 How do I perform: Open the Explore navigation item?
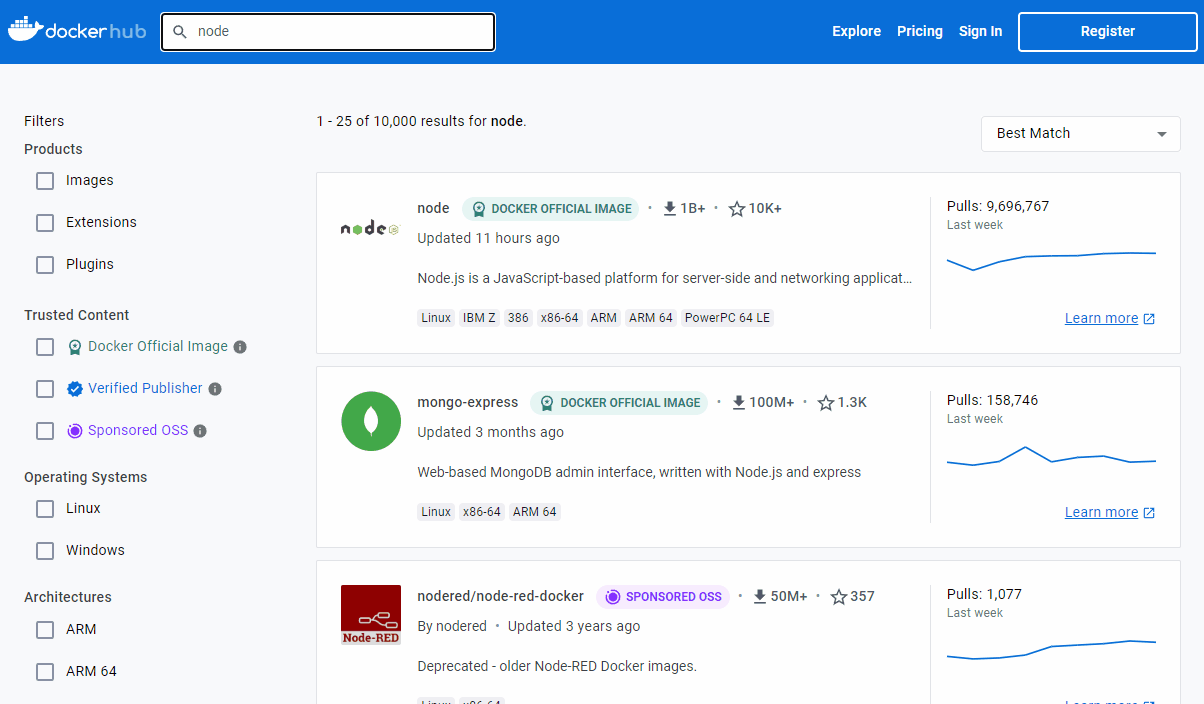click(x=856, y=31)
